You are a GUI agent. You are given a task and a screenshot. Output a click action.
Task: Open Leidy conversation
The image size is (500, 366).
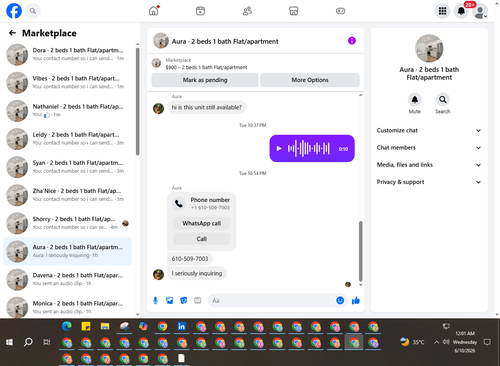click(68, 139)
